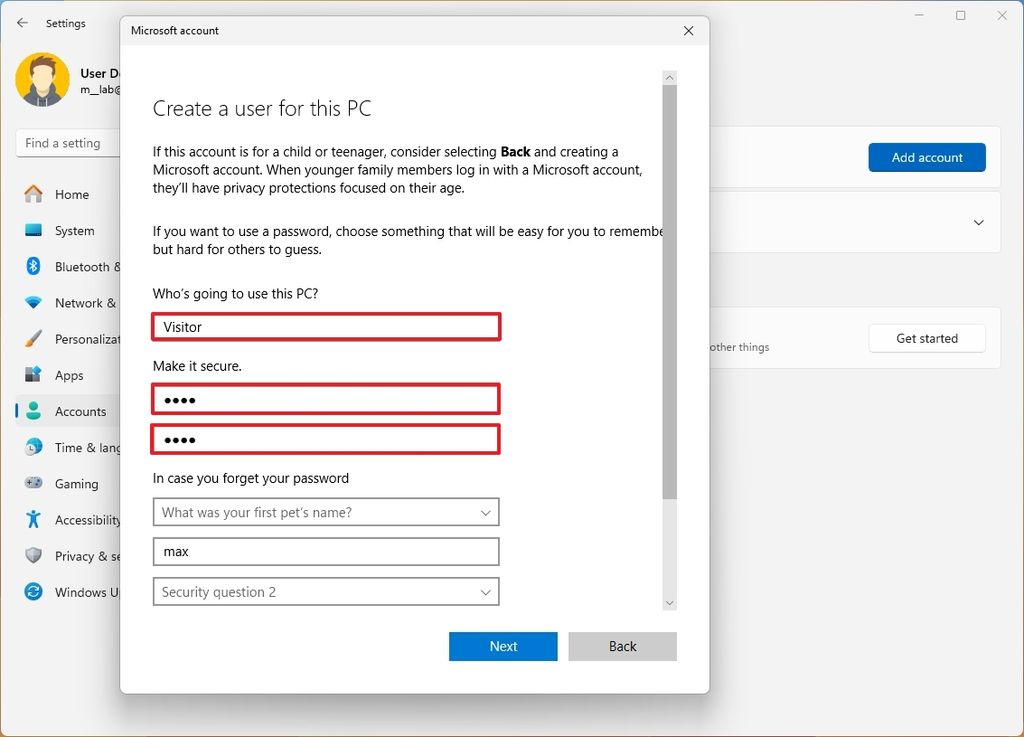Click the security answer field containing max
This screenshot has height=737, width=1024.
pyautogui.click(x=326, y=552)
